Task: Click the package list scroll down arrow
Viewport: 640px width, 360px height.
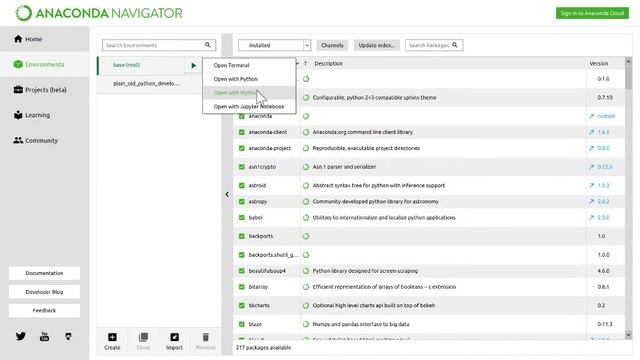Action: coord(628,335)
